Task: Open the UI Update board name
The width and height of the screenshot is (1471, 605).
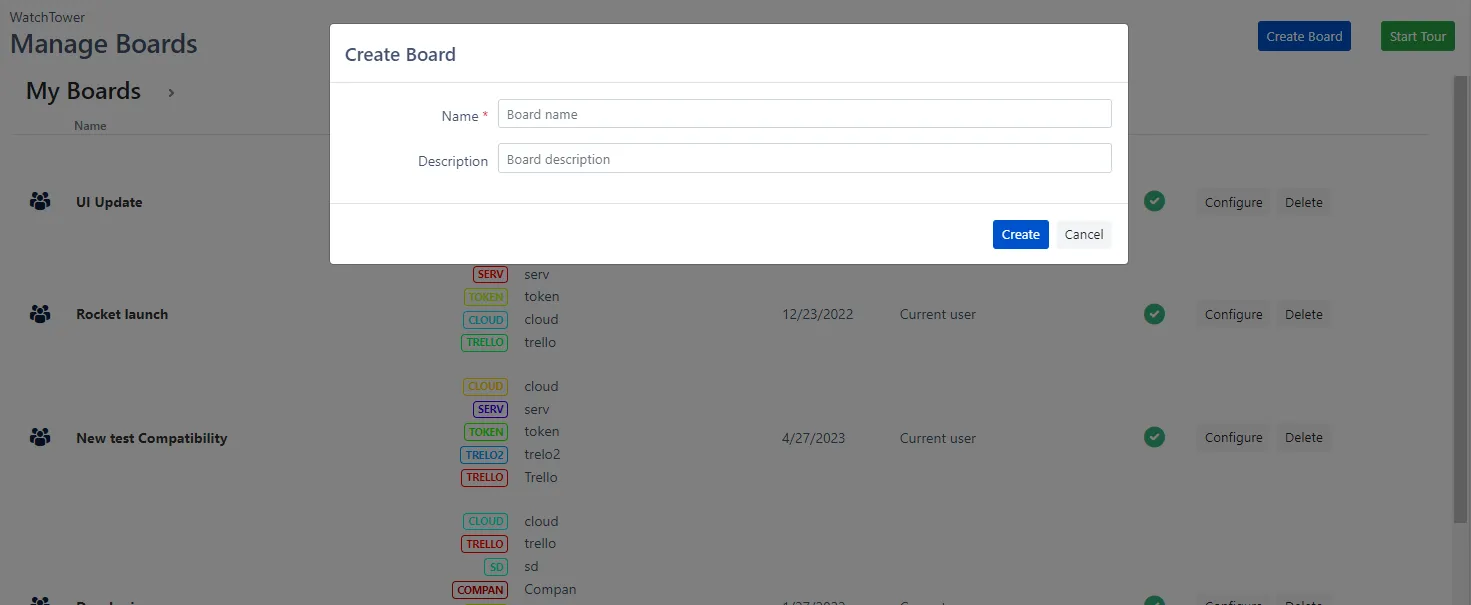Action: (109, 202)
